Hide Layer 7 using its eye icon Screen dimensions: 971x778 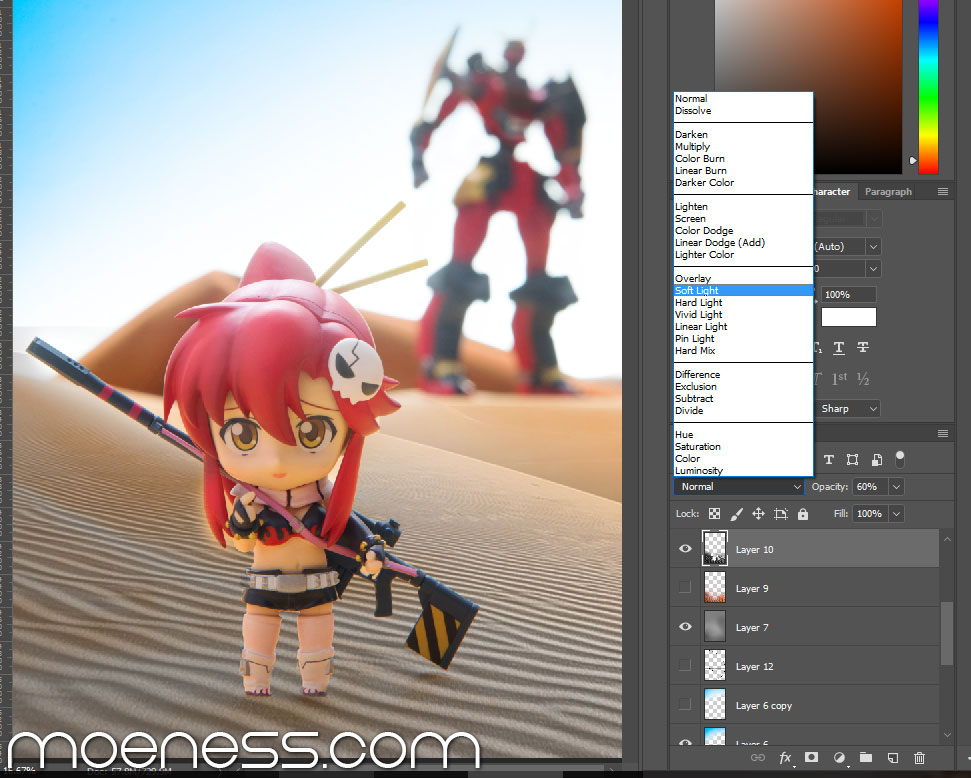coord(686,626)
